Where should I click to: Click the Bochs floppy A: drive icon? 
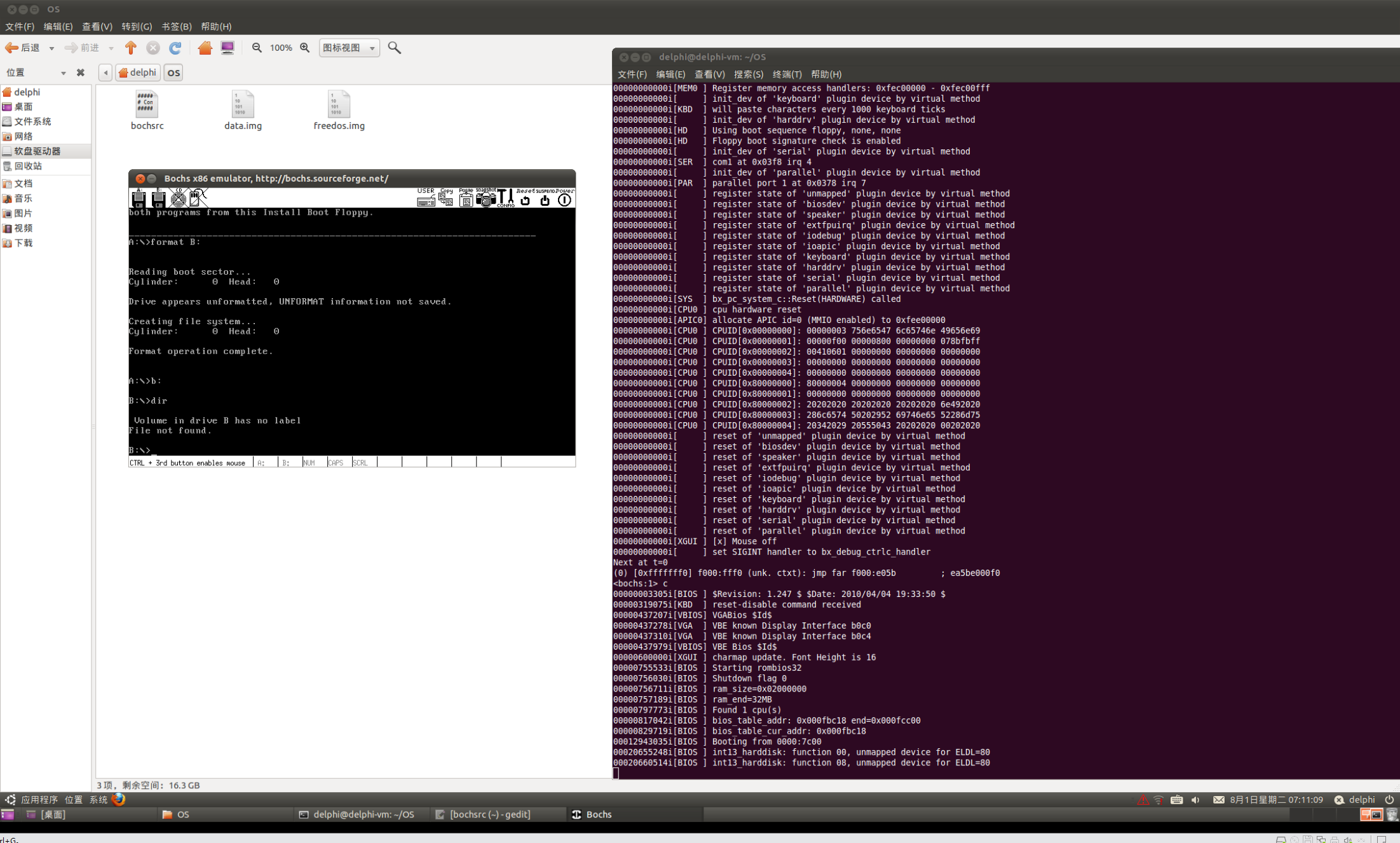139,199
